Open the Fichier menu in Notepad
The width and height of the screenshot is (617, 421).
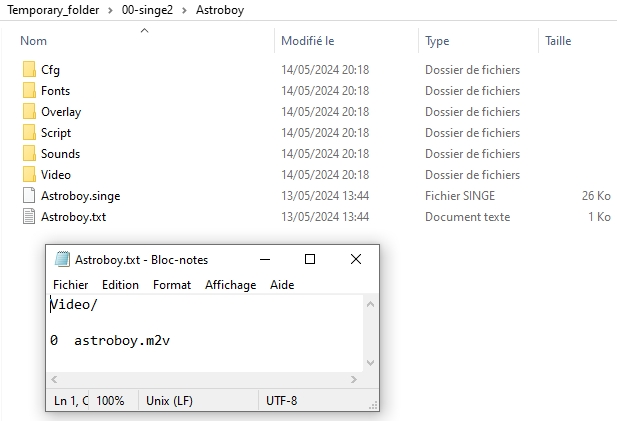click(x=70, y=285)
